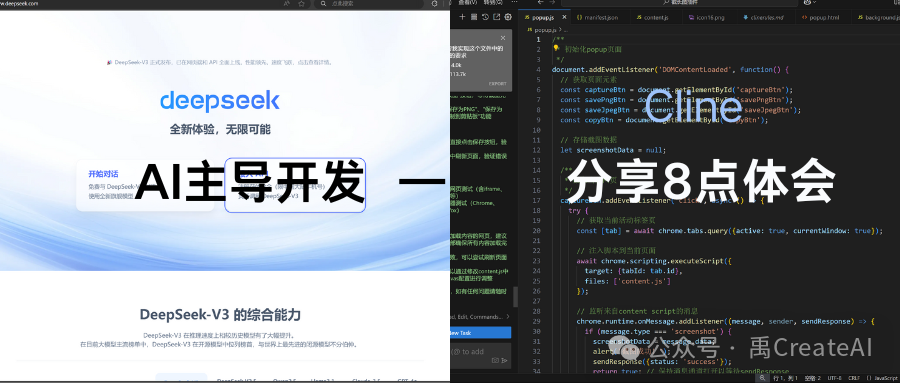
Task: Open Cline task history clock icon
Action: point(485,17)
